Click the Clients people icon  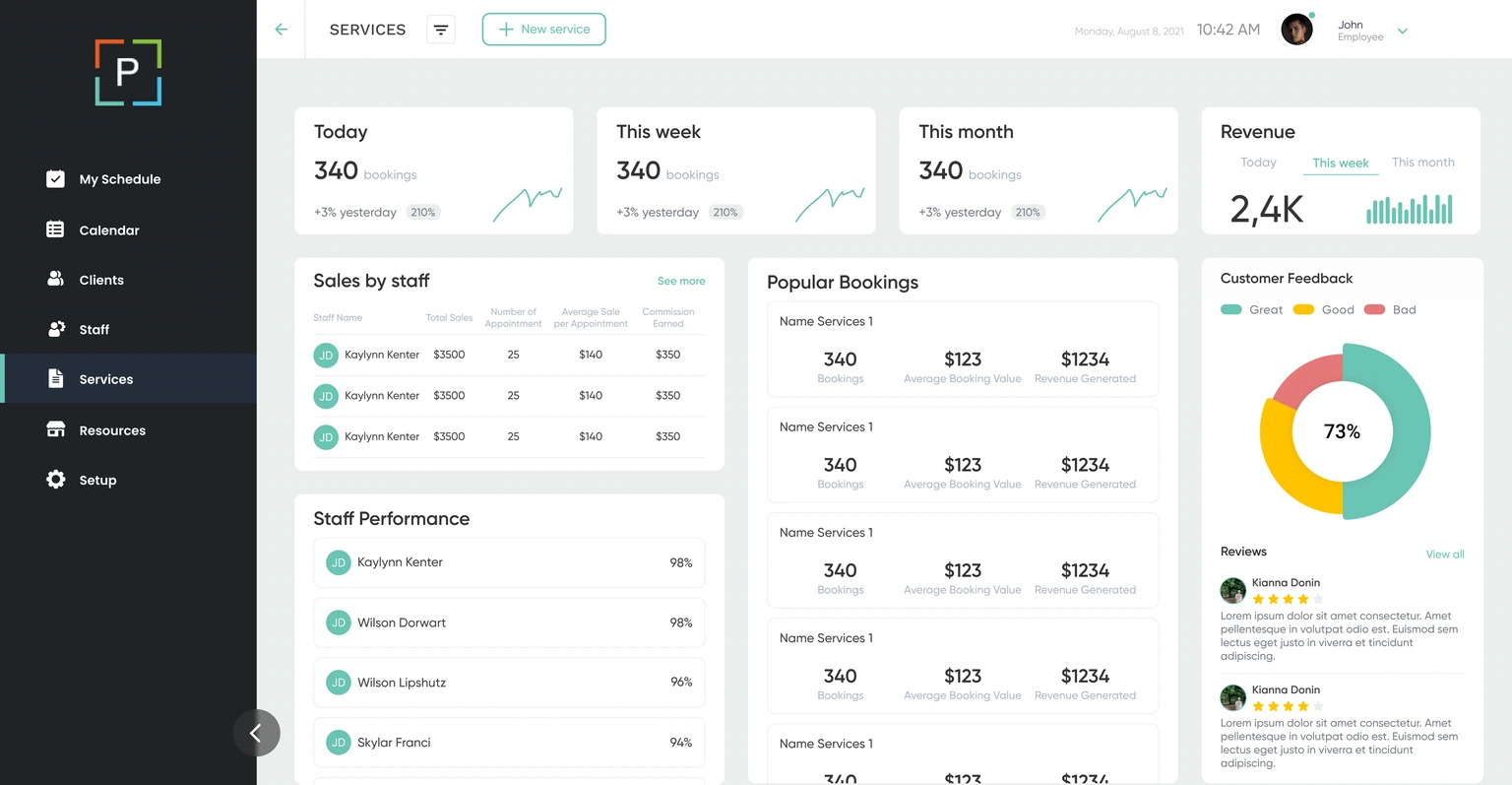pos(56,279)
